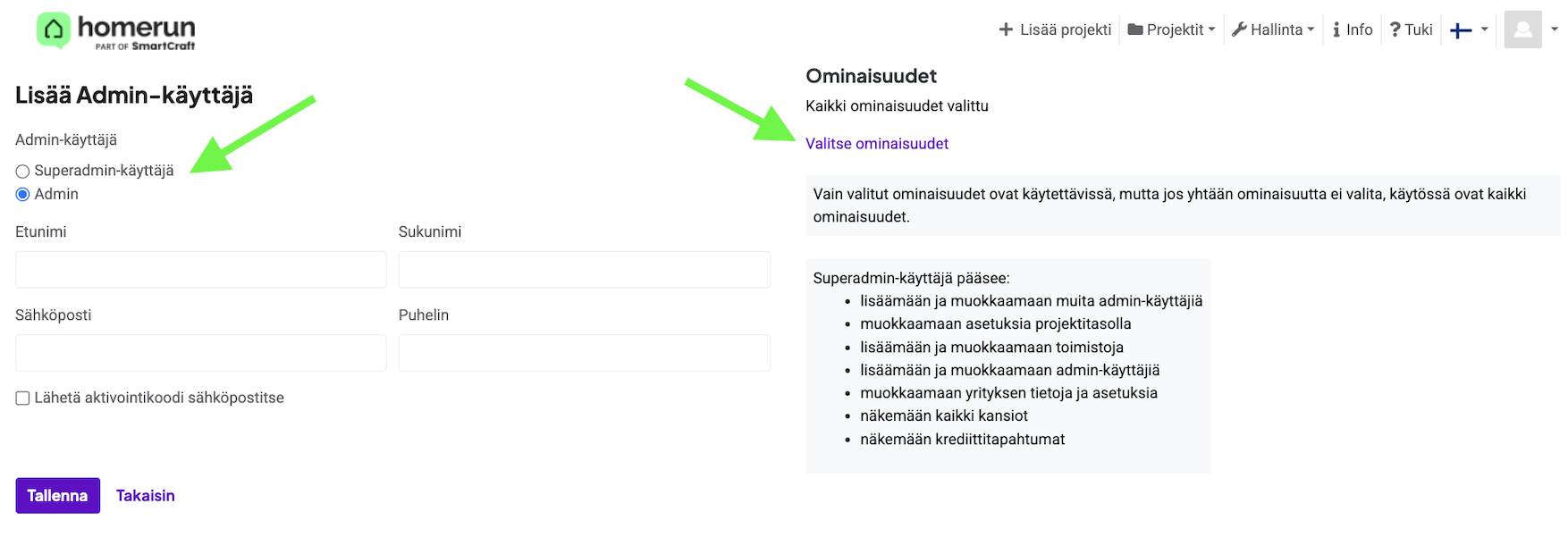
Task: Click the Finnish flag language icon
Action: 1461,30
